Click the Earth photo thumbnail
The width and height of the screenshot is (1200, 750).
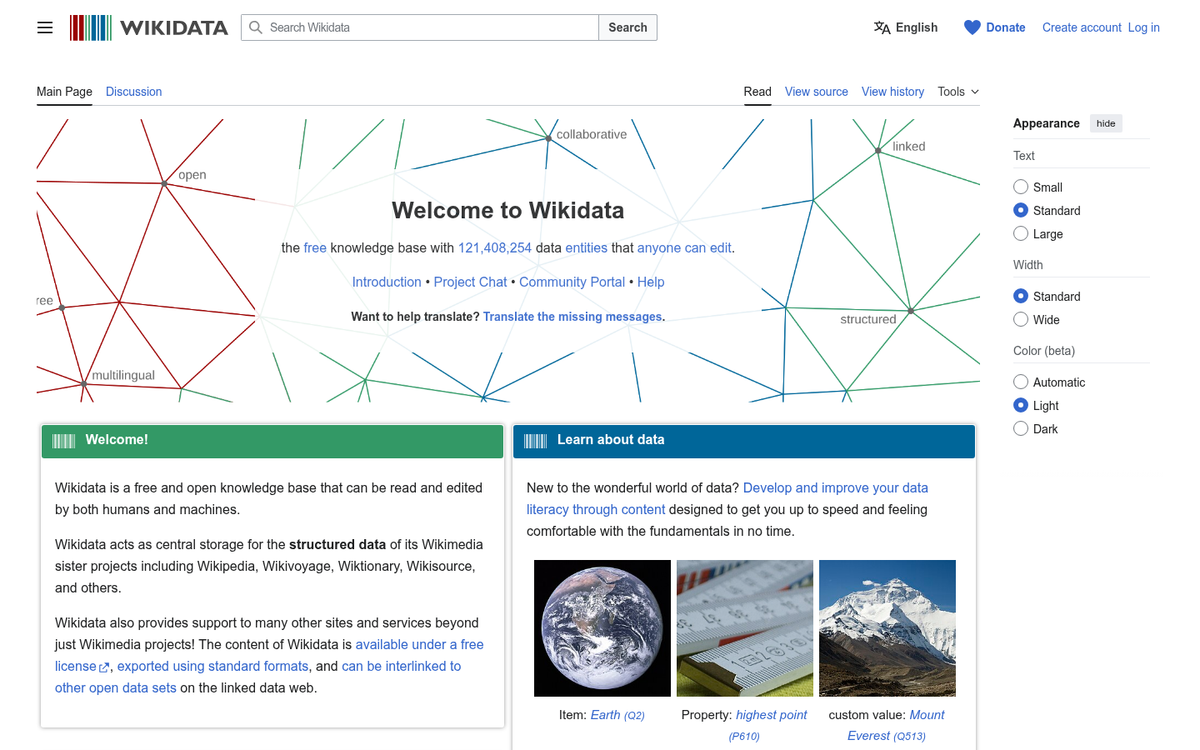coord(602,628)
